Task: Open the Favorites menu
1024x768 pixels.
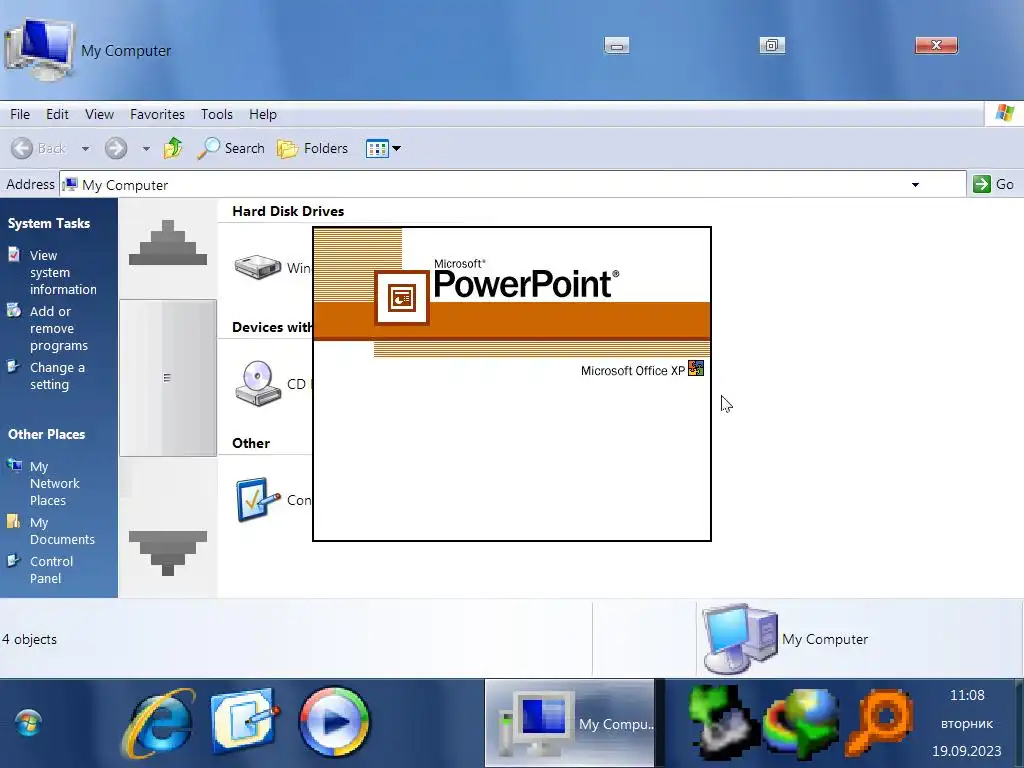Action: tap(157, 114)
